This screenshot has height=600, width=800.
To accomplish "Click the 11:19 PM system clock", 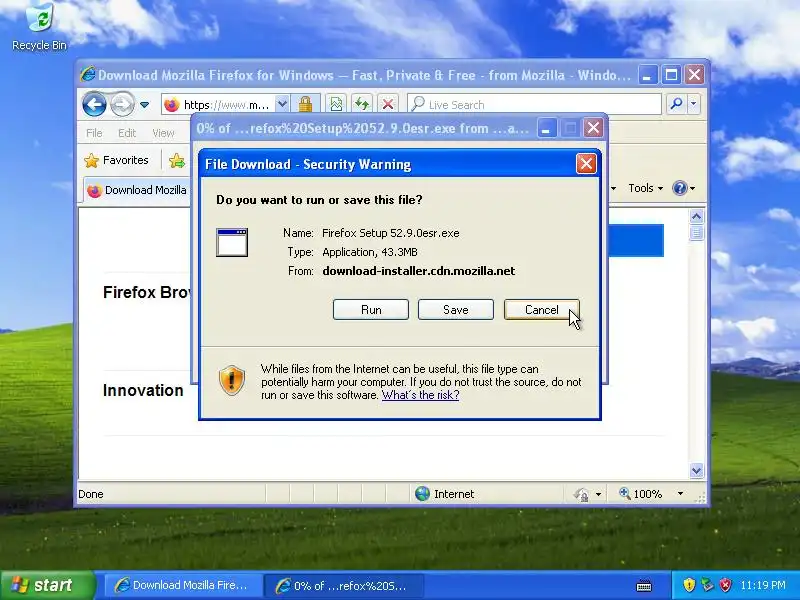I will (x=763, y=585).
